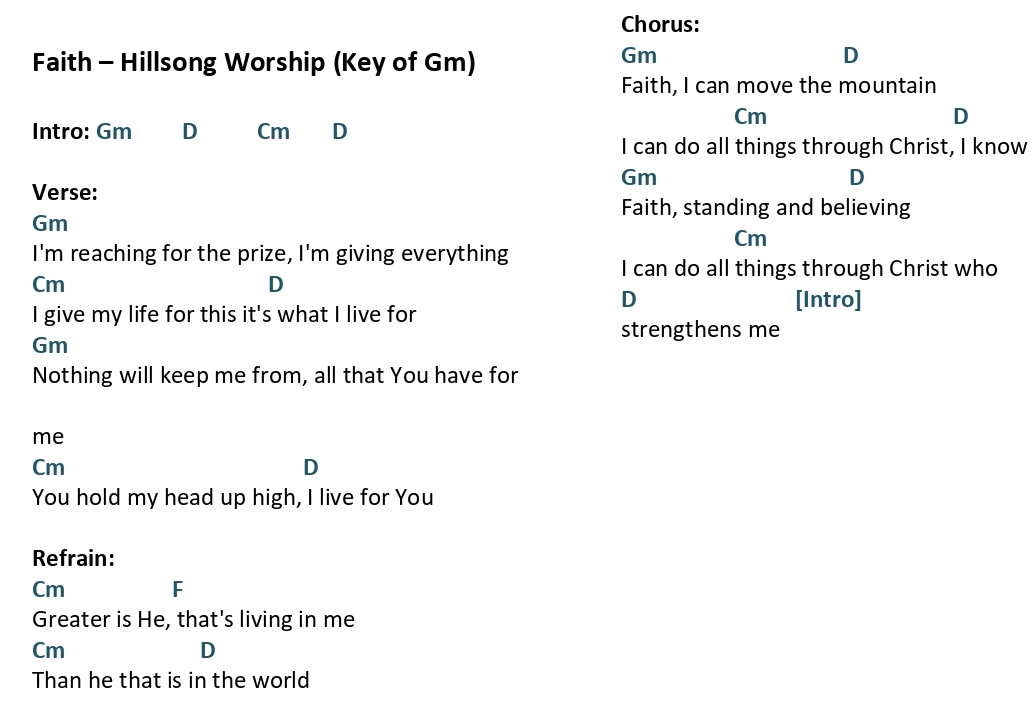
Task: Click the D chord above "I live for You"
Action: (311, 467)
